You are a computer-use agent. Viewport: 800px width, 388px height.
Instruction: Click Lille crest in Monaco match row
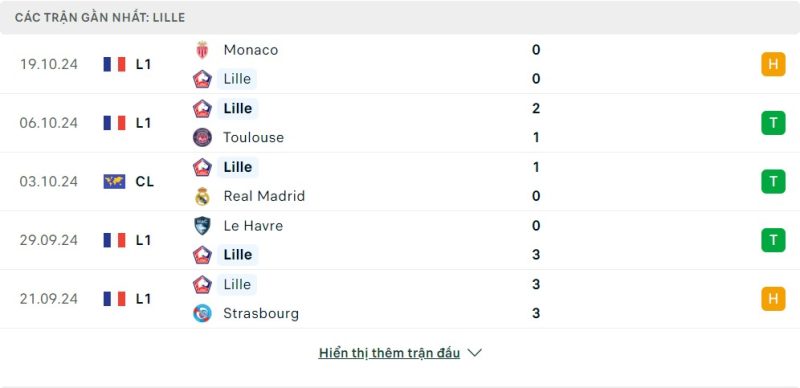(203, 79)
